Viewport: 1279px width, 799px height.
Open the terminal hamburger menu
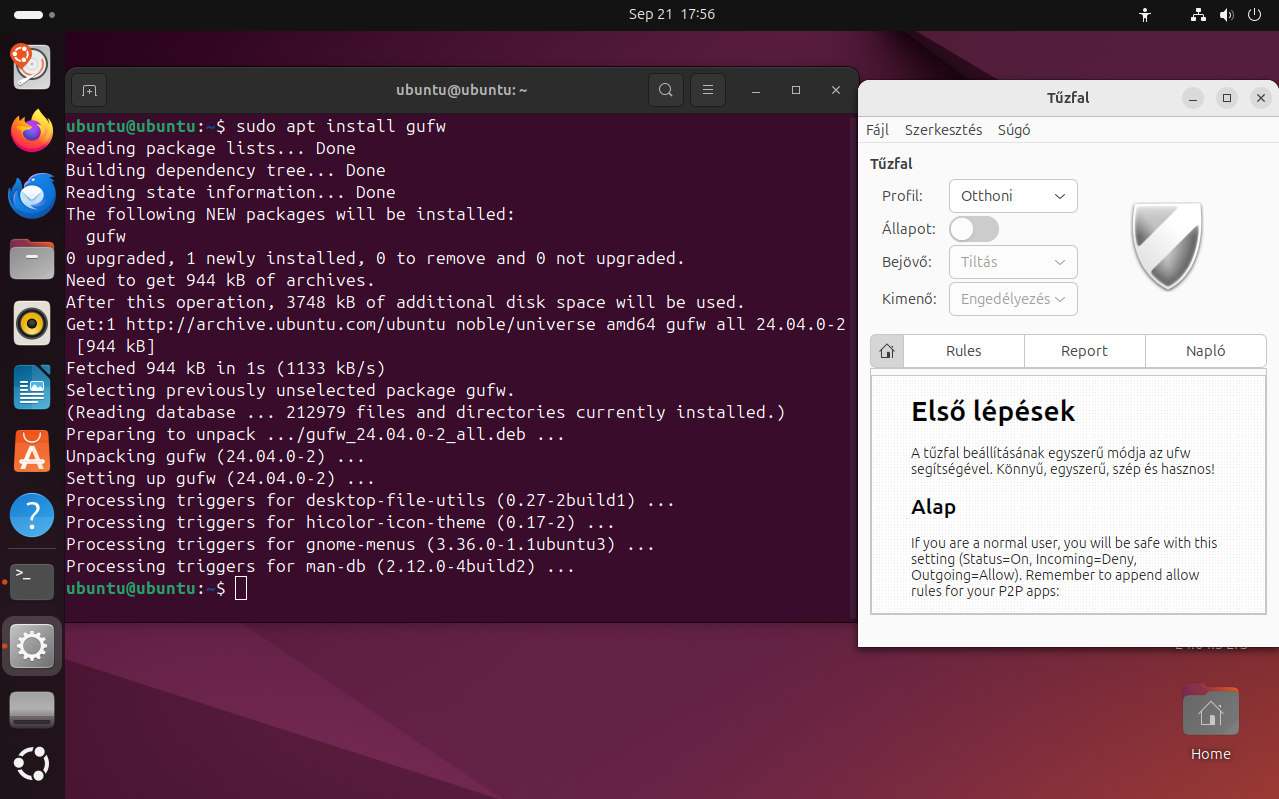707,90
